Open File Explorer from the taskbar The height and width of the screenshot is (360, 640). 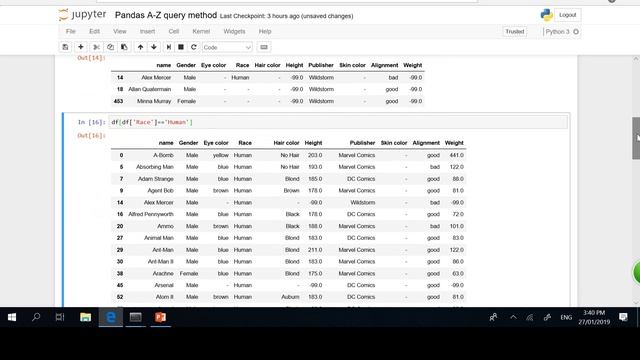tap(85, 317)
